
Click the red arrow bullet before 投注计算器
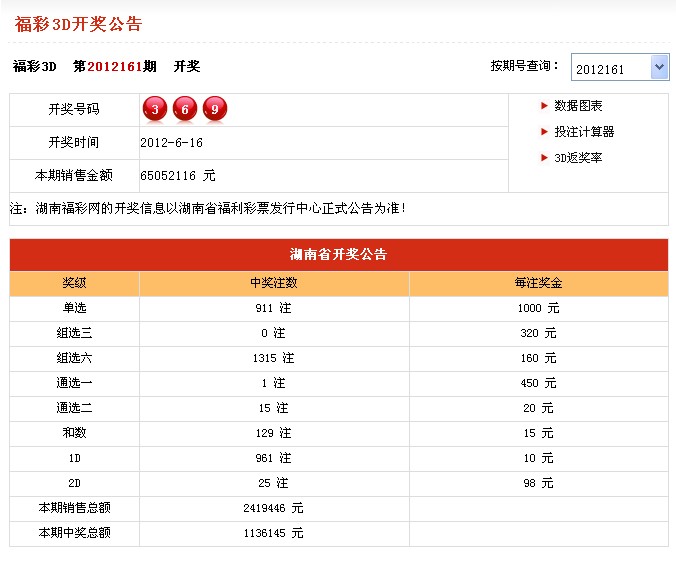coord(544,131)
